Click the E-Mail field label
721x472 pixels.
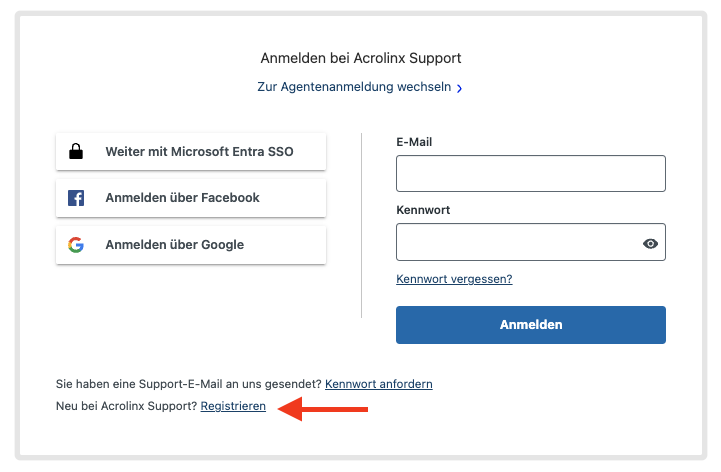point(414,142)
